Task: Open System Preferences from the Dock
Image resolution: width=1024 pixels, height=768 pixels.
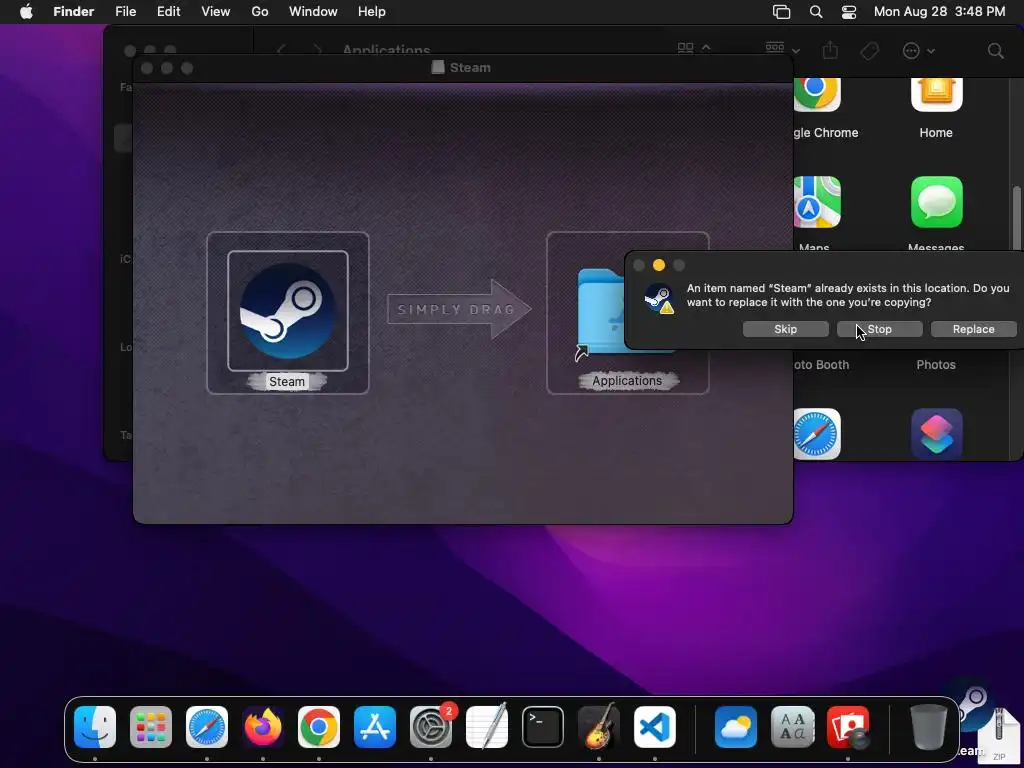Action: [x=431, y=727]
